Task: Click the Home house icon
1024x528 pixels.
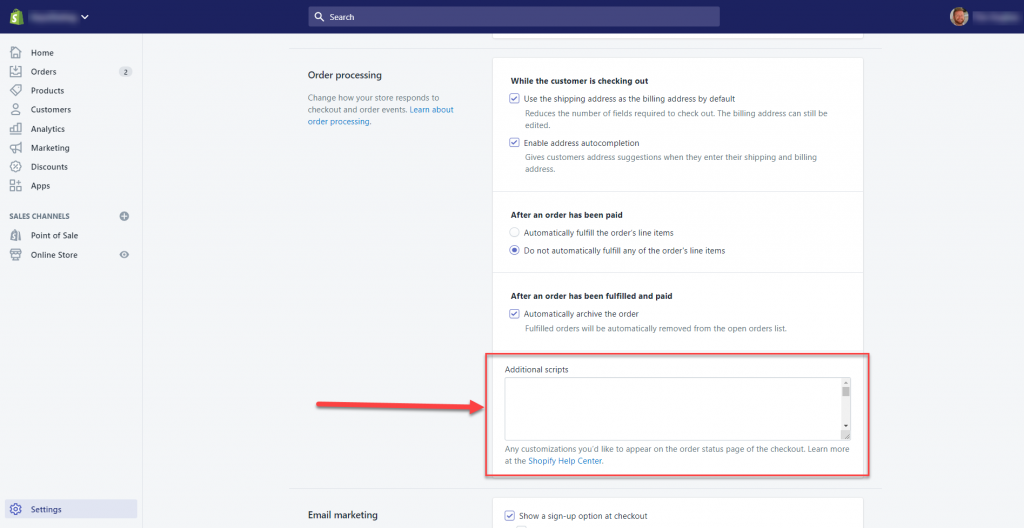Action: [x=16, y=52]
